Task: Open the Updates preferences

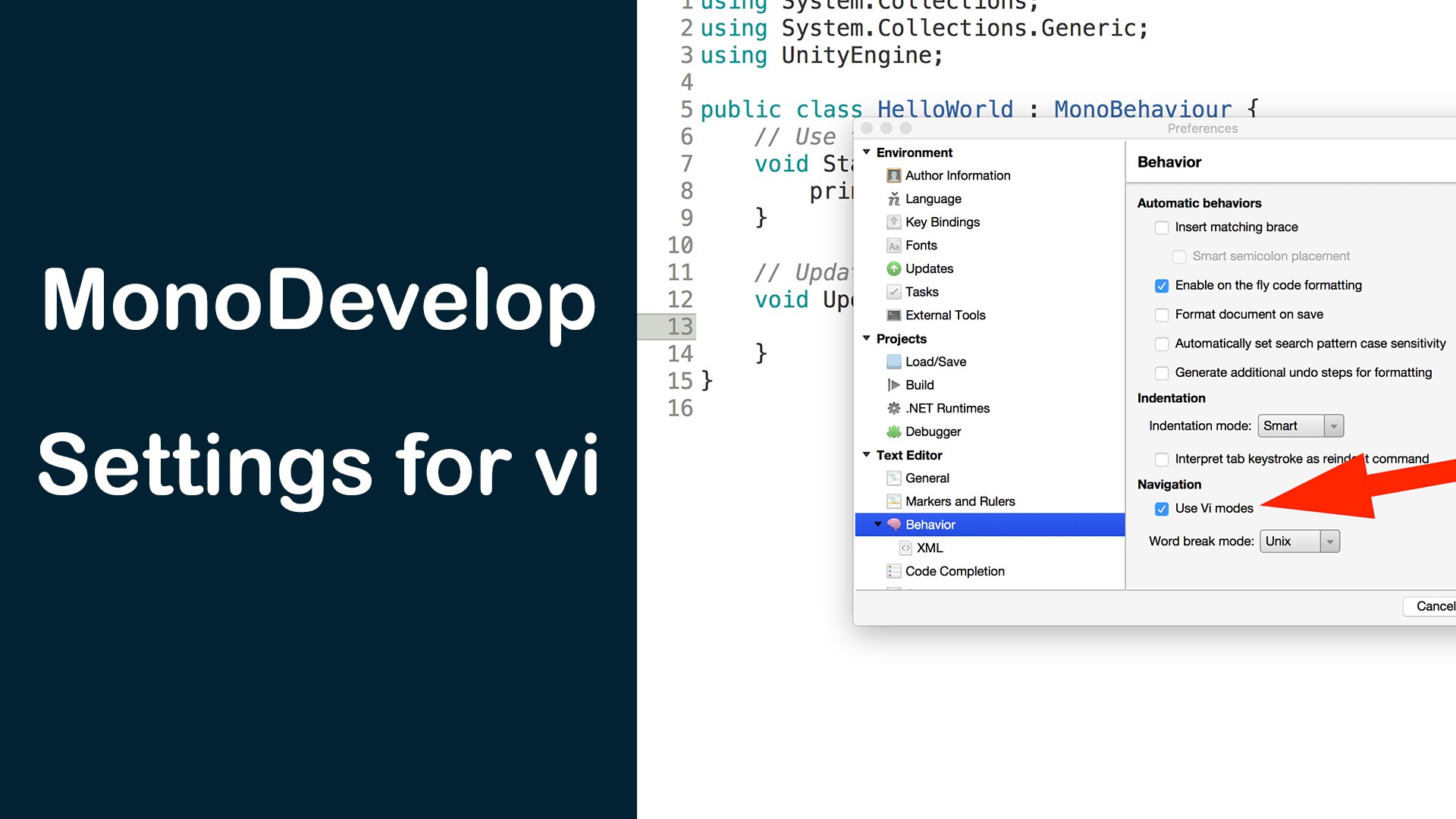Action: [929, 268]
